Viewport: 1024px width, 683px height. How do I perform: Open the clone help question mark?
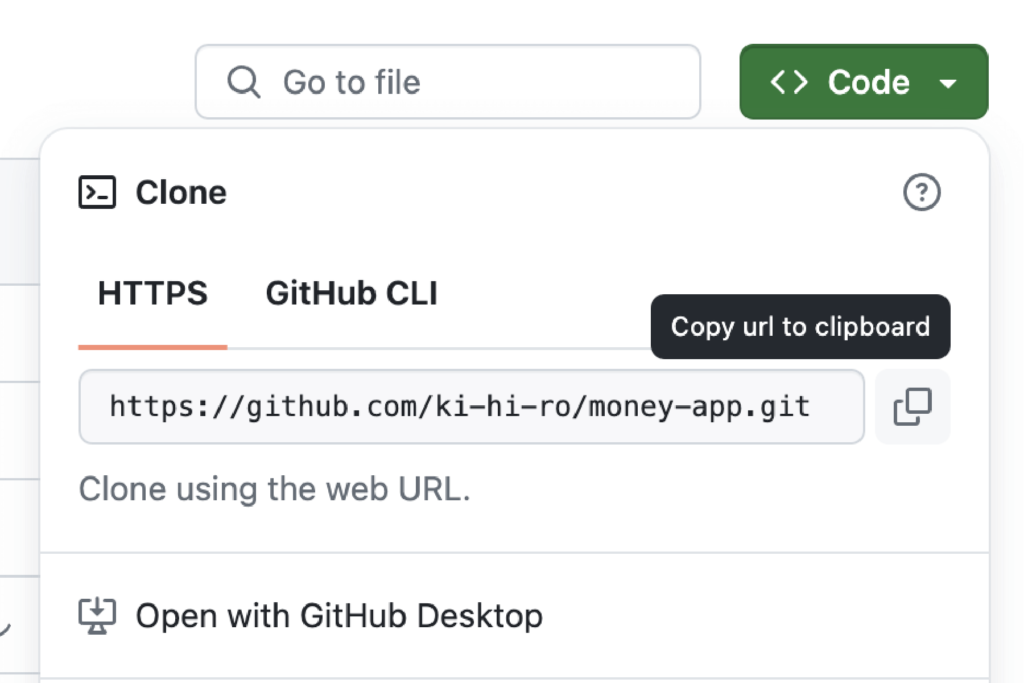921,192
